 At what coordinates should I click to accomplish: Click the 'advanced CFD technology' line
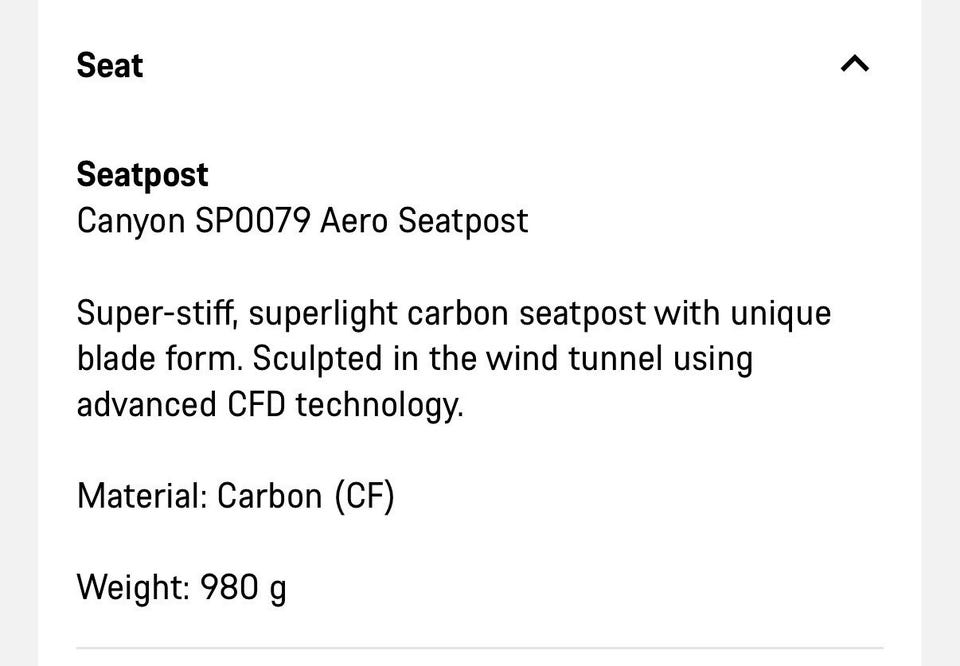[x=270, y=405]
